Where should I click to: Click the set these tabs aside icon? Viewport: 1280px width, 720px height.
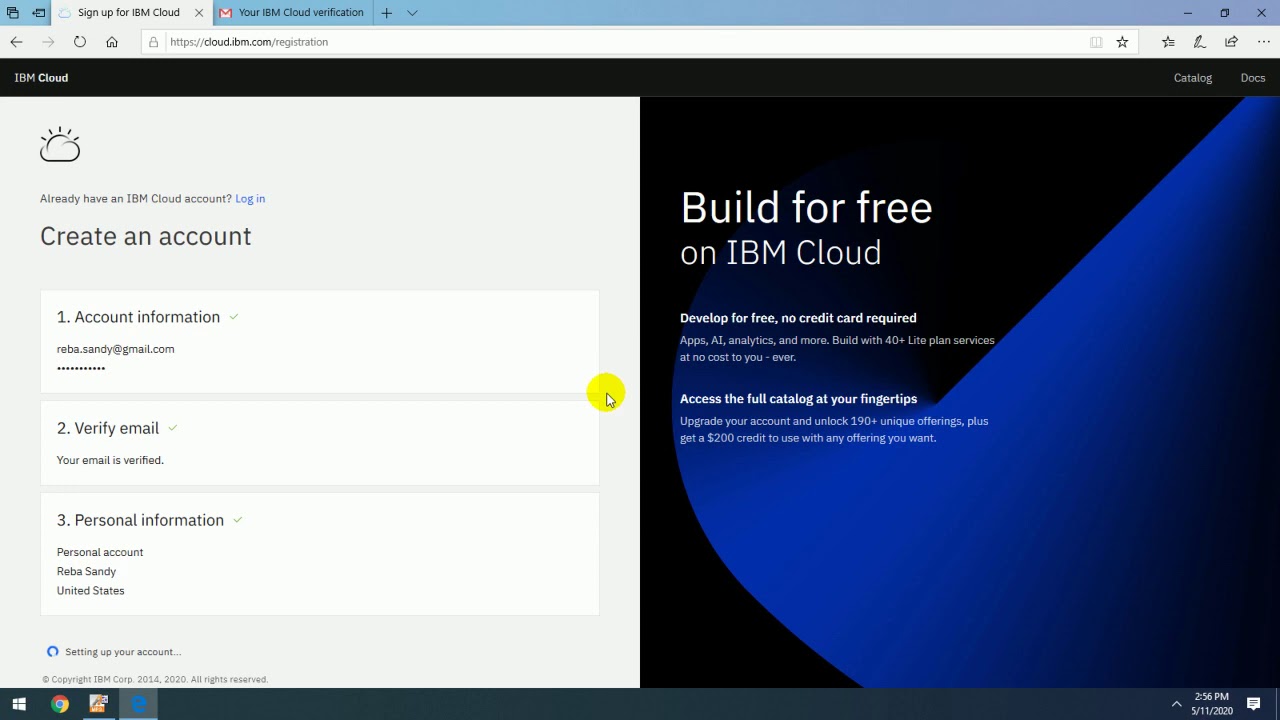pos(38,13)
